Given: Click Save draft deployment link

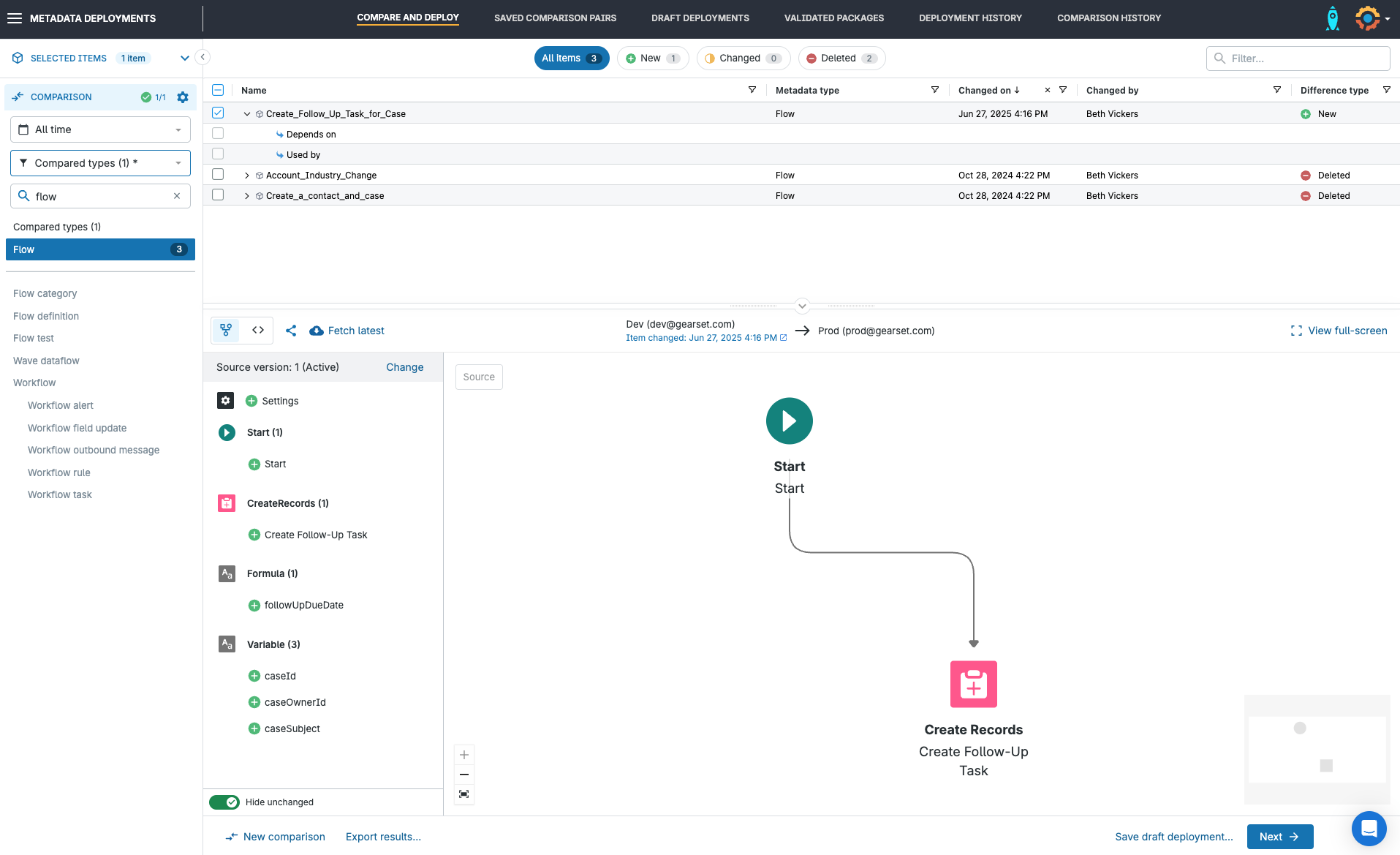Looking at the screenshot, I should tap(1173, 837).
